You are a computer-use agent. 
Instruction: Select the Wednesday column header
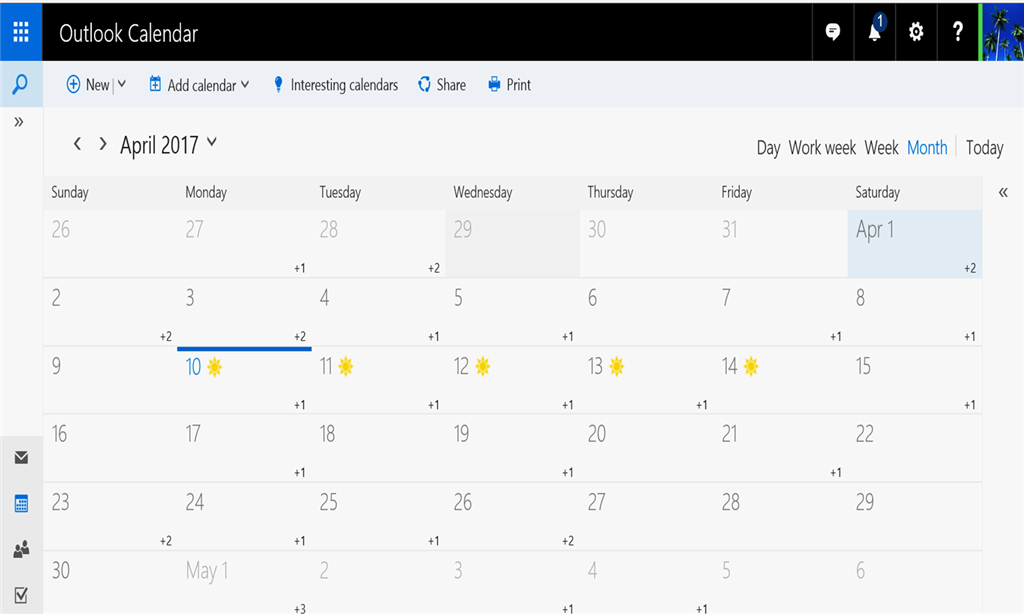pyautogui.click(x=483, y=192)
